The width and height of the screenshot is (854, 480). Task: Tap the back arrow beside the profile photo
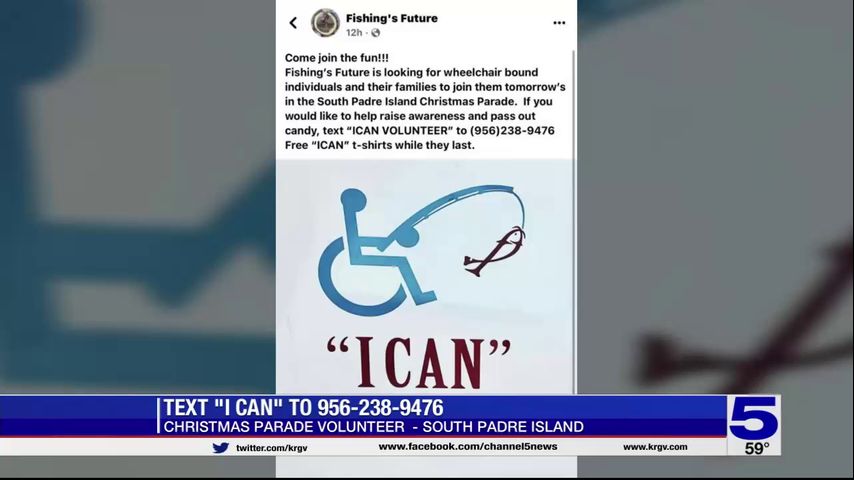293,23
